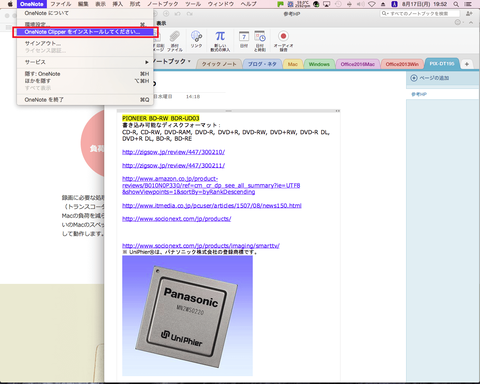
Task: Open Notification Center list icon
Action: [x=467, y=4]
